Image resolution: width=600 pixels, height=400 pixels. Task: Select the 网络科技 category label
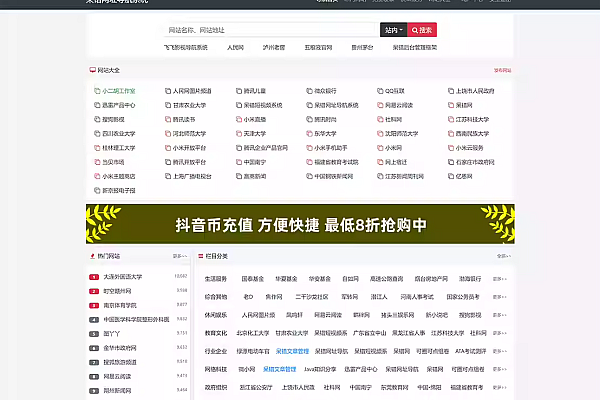216,369
